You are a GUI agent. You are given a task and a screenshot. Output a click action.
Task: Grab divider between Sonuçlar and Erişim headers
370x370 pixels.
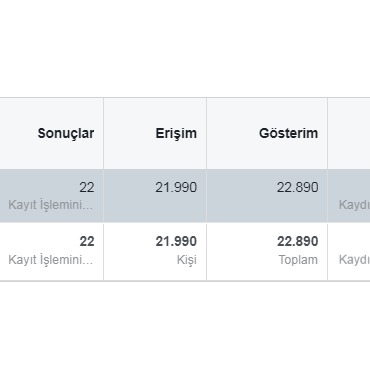click(x=103, y=133)
